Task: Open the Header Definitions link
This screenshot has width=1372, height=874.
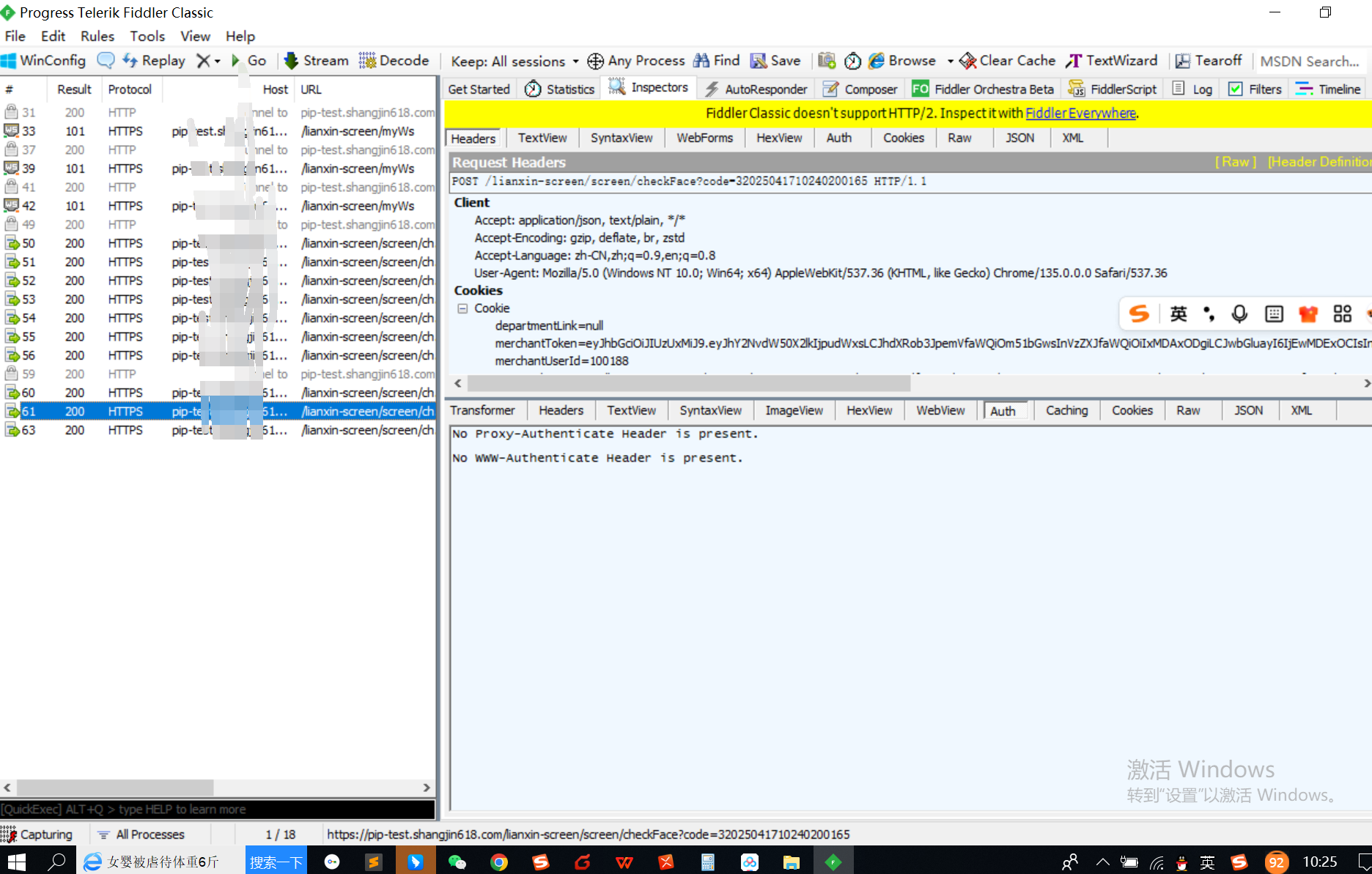Action: pyautogui.click(x=1319, y=162)
